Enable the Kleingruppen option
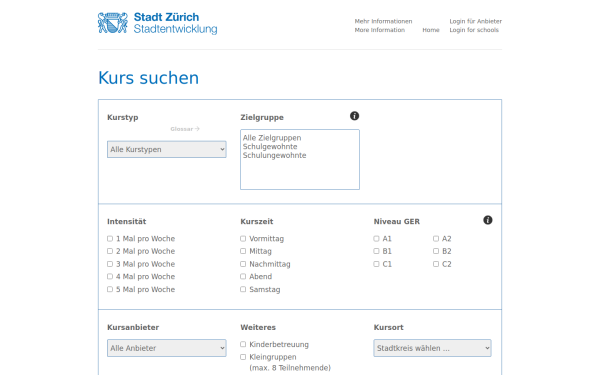 click(243, 357)
